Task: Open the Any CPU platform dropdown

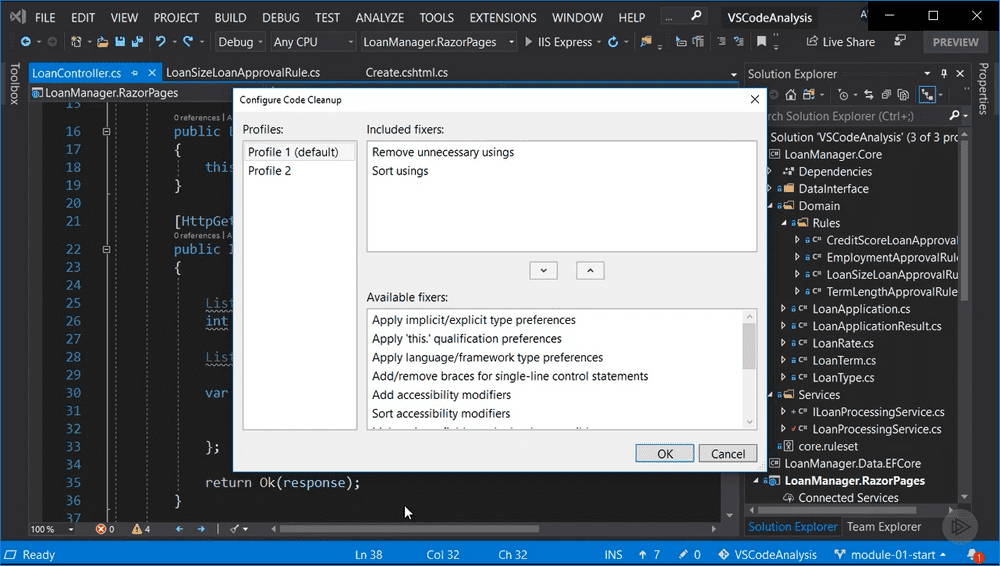Action: tap(313, 42)
